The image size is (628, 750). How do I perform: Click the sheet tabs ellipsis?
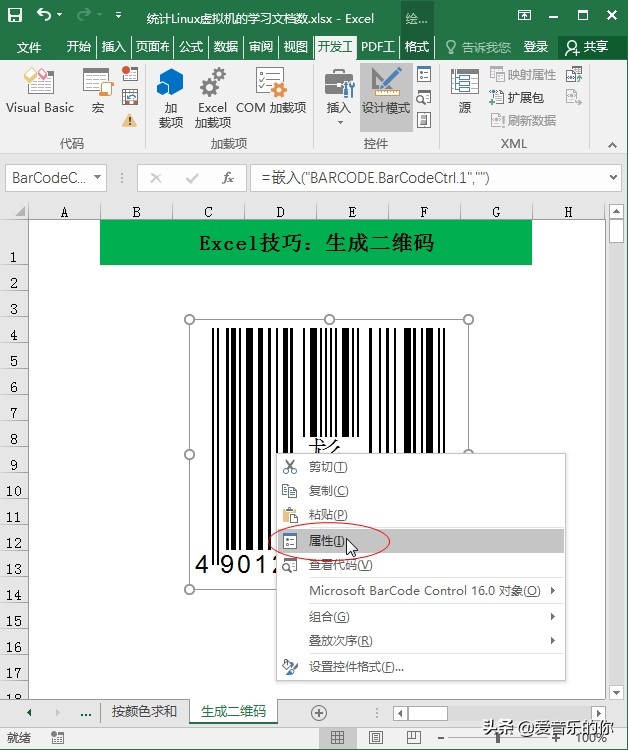tap(86, 714)
